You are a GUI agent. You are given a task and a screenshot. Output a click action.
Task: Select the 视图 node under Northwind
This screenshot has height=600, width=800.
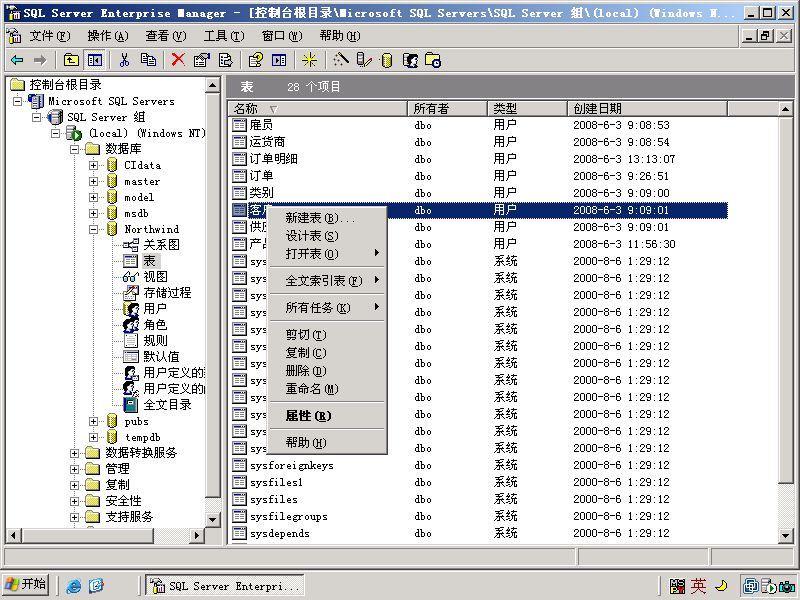tap(155, 277)
